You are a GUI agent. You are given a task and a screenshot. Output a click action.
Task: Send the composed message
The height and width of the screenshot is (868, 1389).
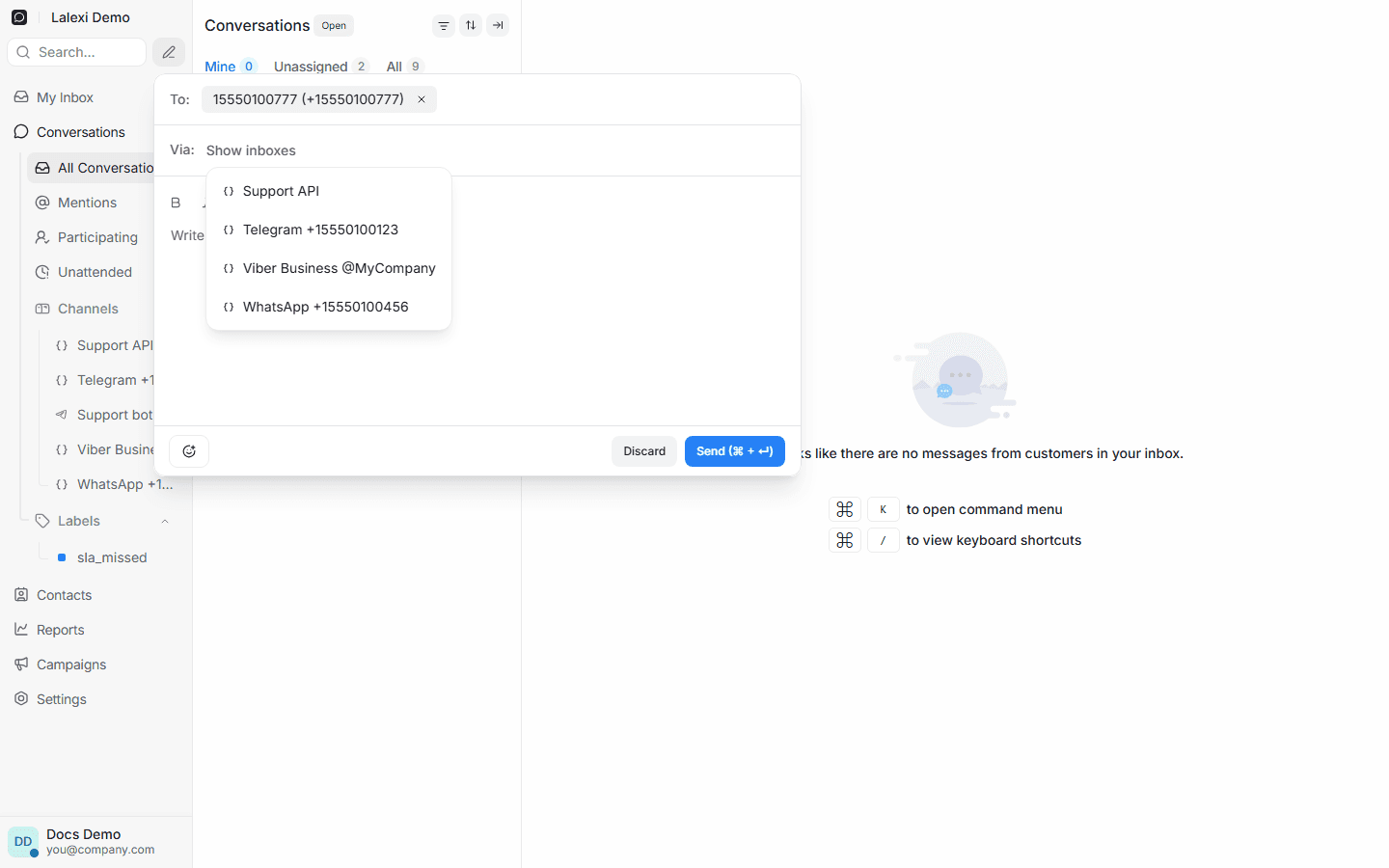click(x=735, y=451)
